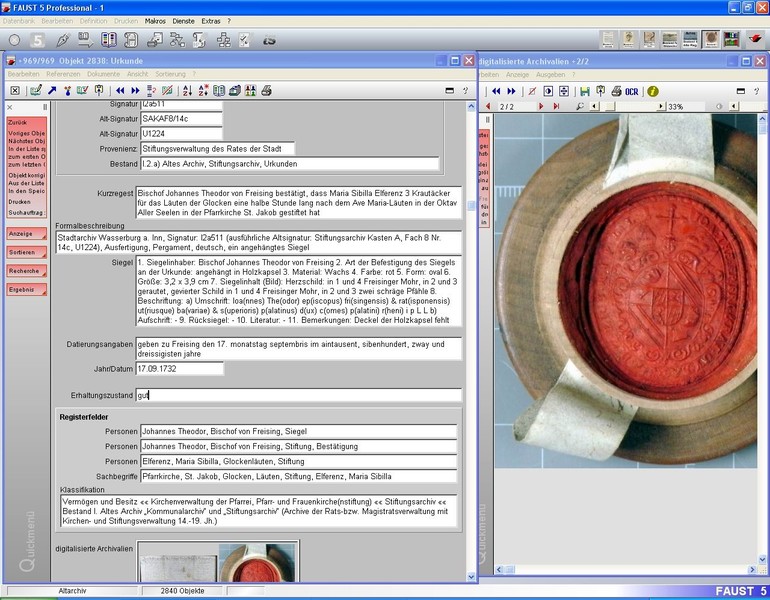Open the Ausgeben menu in Archivalien window

click(550, 75)
